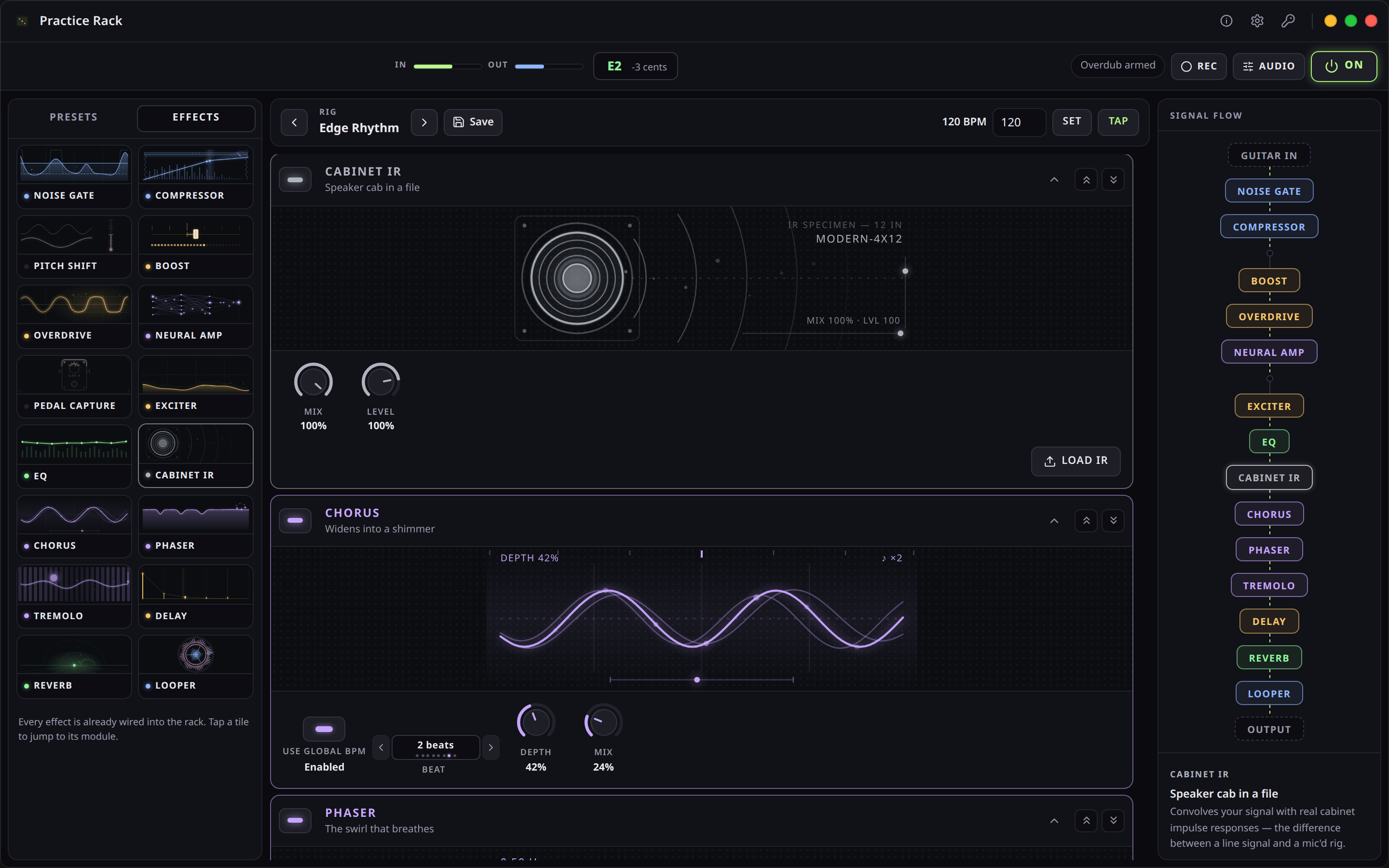1389x868 pixels.
Task: Select the Cabinet IR effect tile
Action: coord(196,456)
